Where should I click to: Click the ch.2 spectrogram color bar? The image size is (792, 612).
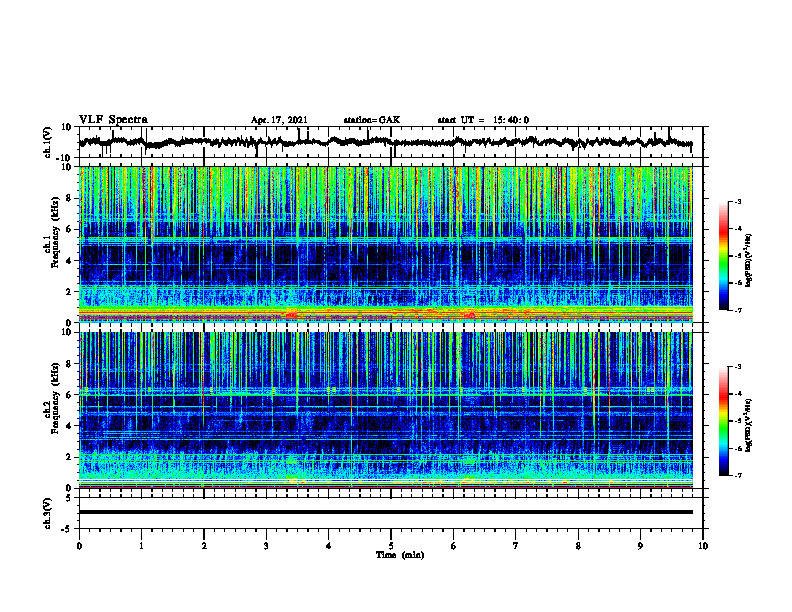tap(723, 421)
